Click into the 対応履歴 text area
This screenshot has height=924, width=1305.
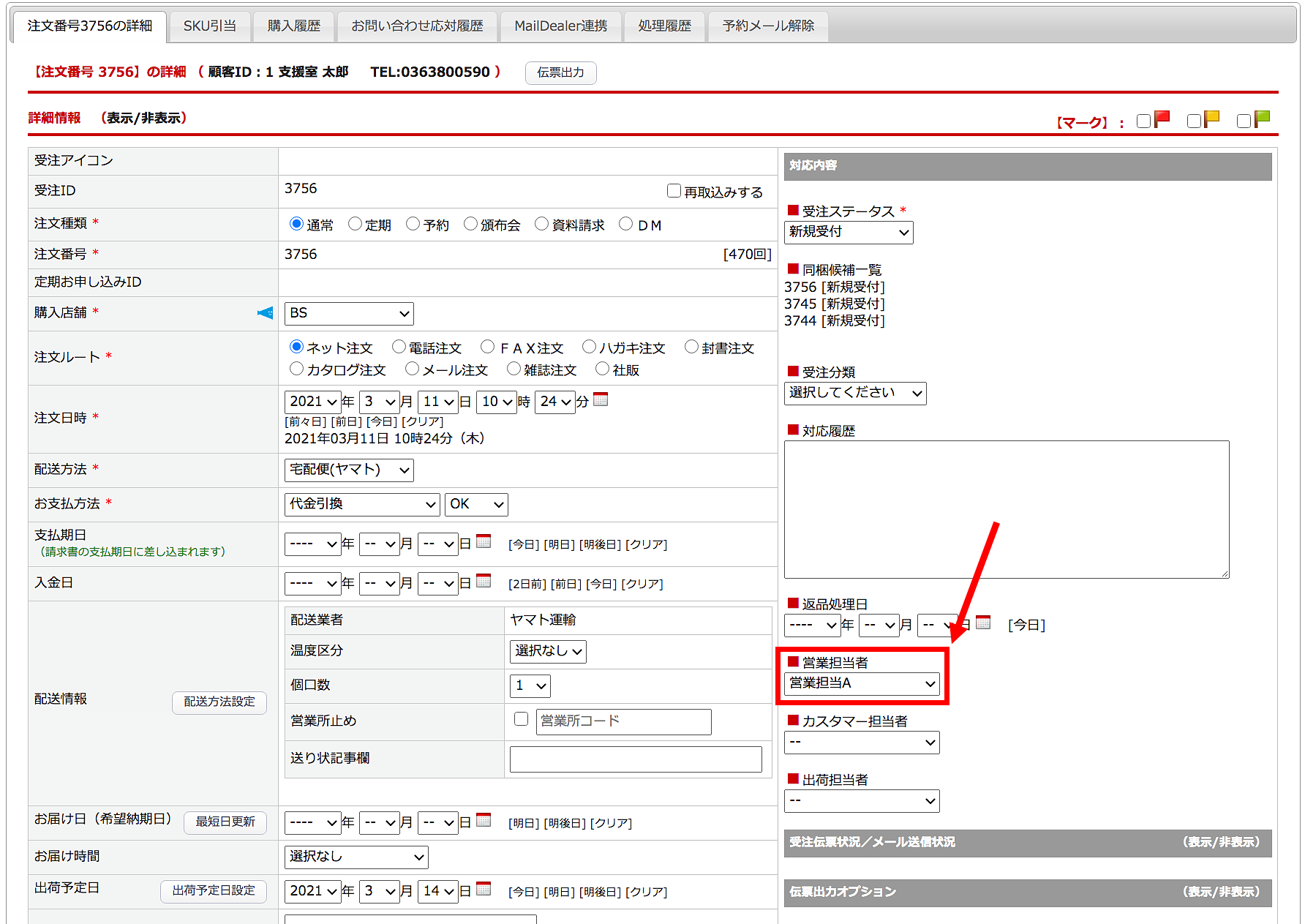1006,508
